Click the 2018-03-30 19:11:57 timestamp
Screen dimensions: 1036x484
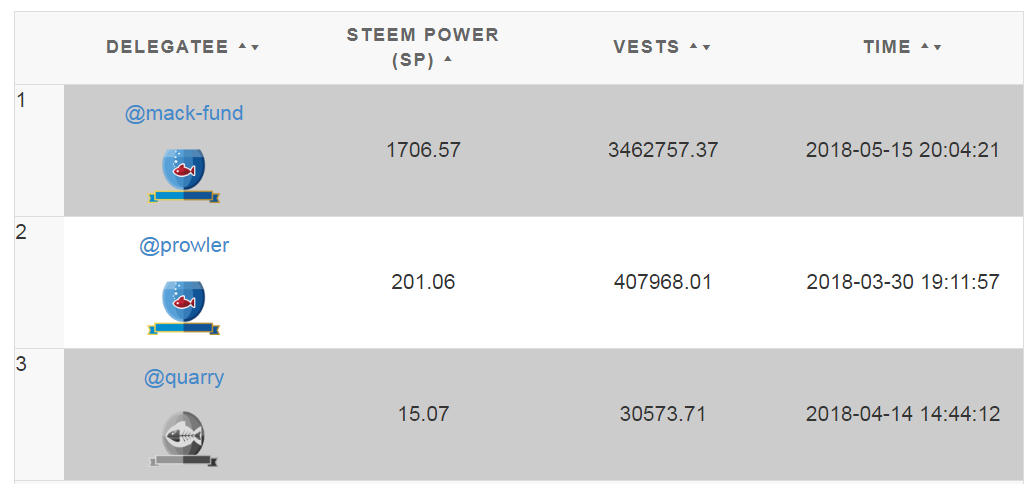click(x=903, y=283)
